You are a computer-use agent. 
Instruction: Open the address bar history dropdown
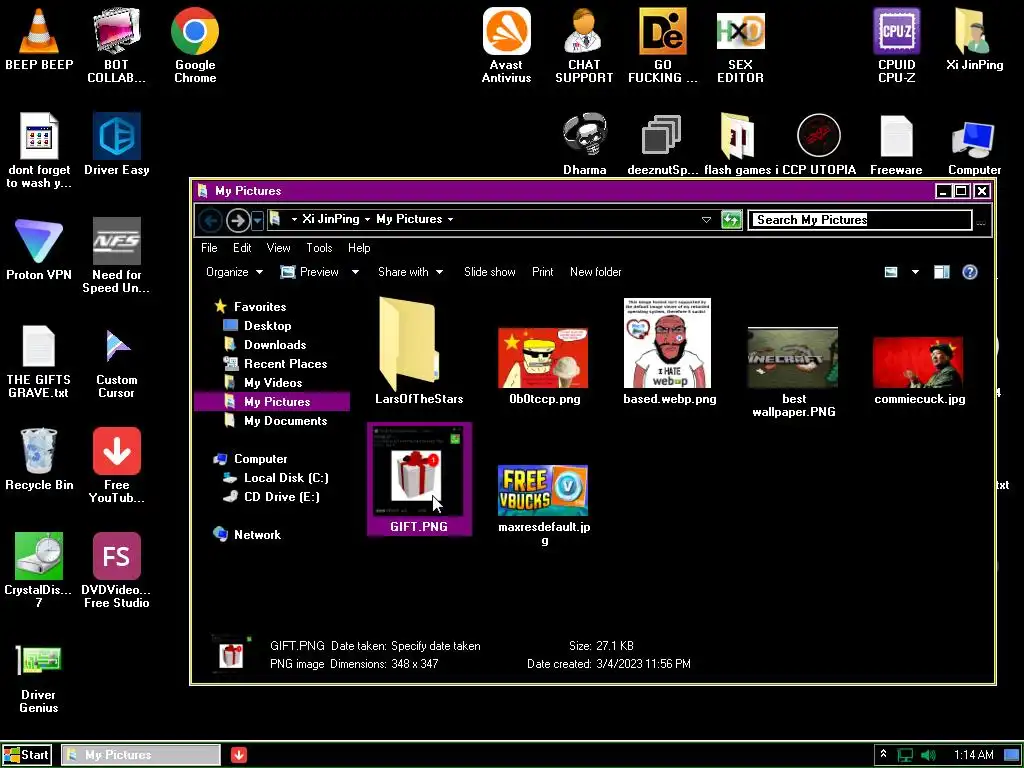pos(706,219)
